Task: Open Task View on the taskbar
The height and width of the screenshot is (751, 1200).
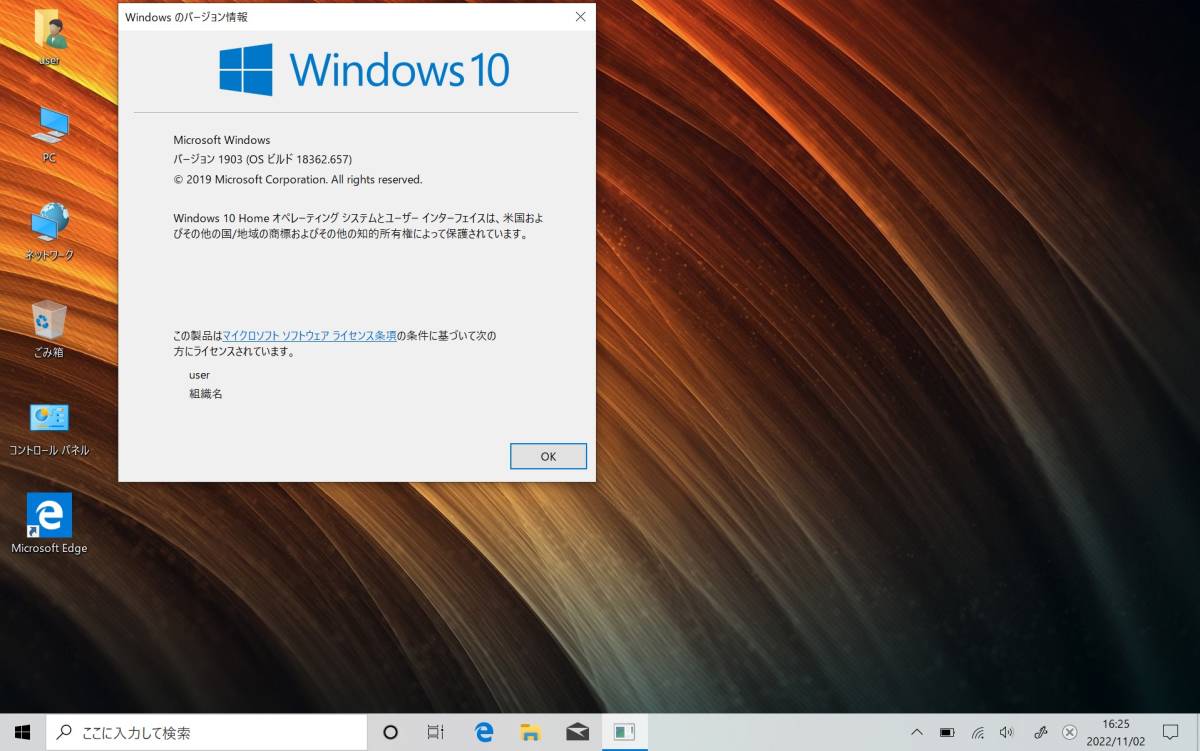Action: 436,732
